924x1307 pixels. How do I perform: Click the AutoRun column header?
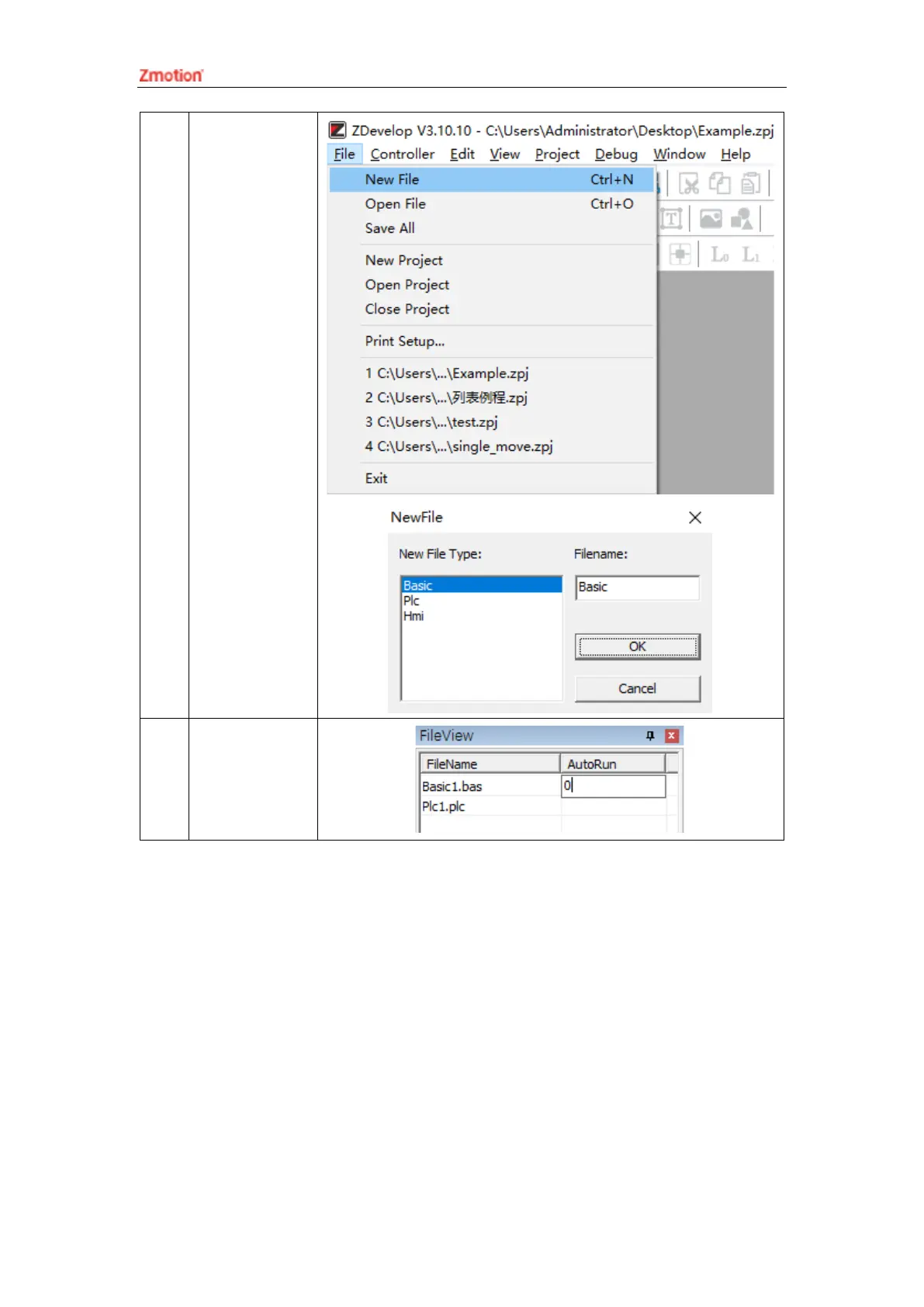pyautogui.click(x=613, y=764)
